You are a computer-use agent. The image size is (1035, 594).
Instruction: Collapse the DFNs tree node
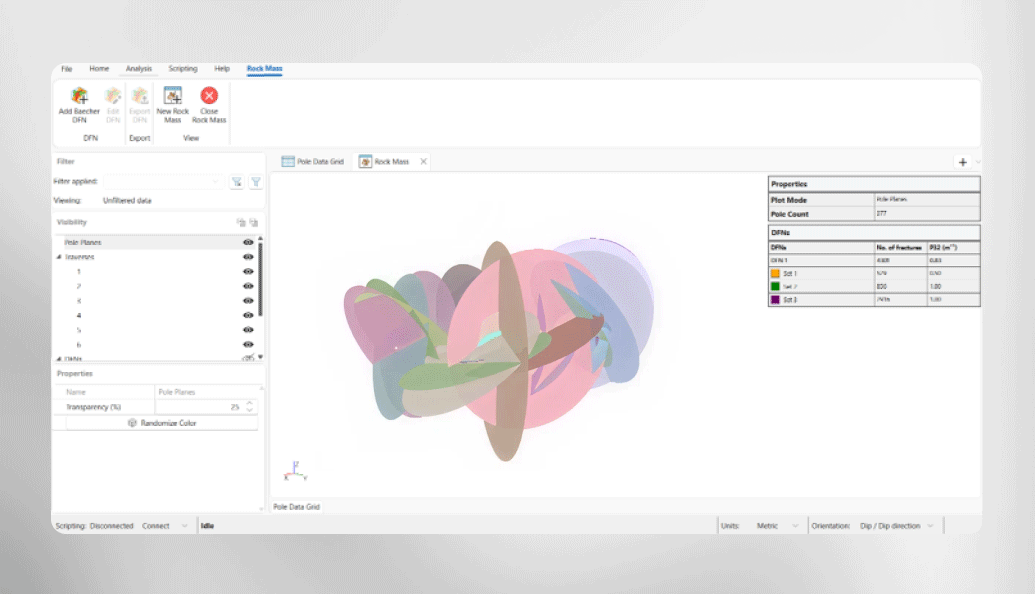point(59,358)
